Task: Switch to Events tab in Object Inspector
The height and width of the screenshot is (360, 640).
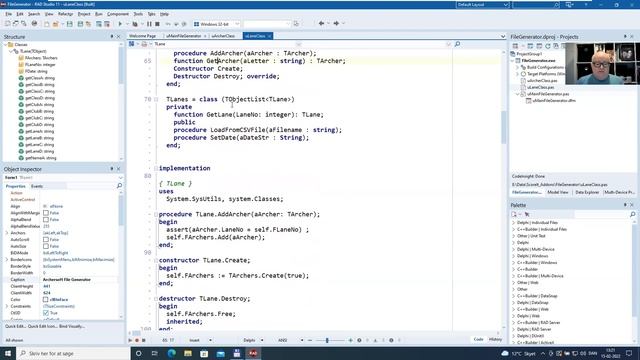Action: (37, 186)
